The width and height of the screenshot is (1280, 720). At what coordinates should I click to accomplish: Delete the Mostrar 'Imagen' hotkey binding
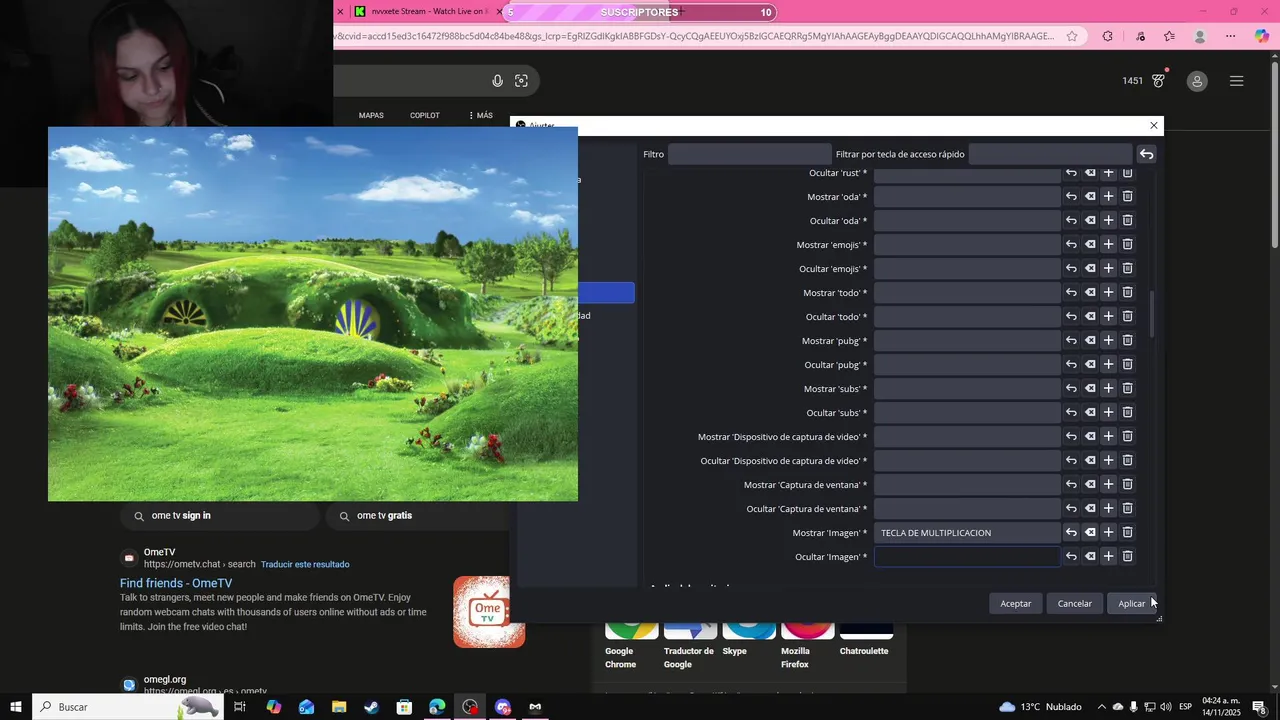[x=1127, y=533]
